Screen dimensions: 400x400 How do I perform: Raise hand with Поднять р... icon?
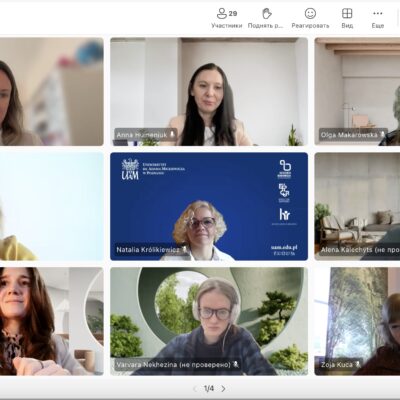pos(266,18)
